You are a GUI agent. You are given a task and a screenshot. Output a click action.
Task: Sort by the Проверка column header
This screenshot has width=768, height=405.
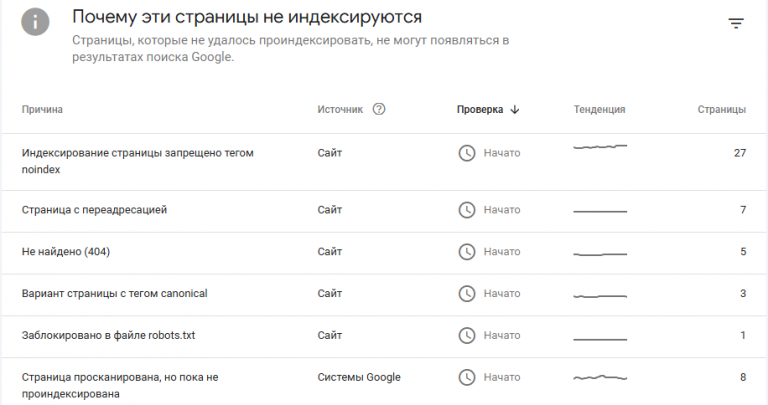pyautogui.click(x=480, y=110)
